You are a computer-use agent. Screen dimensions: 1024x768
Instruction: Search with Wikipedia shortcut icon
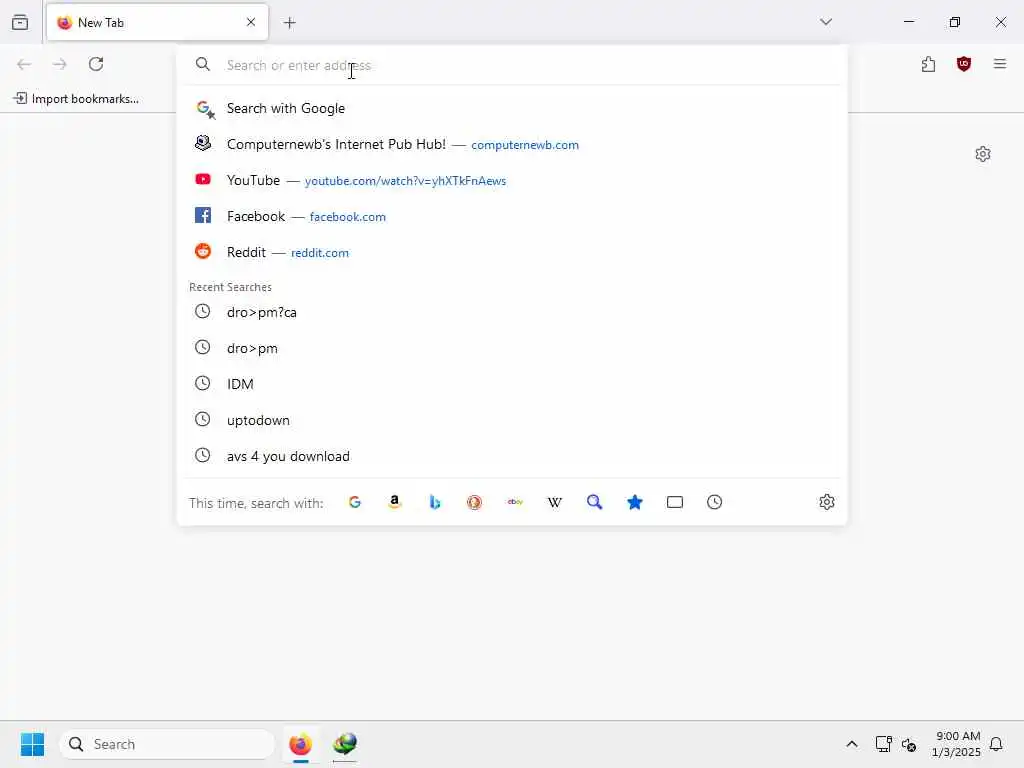coord(554,502)
